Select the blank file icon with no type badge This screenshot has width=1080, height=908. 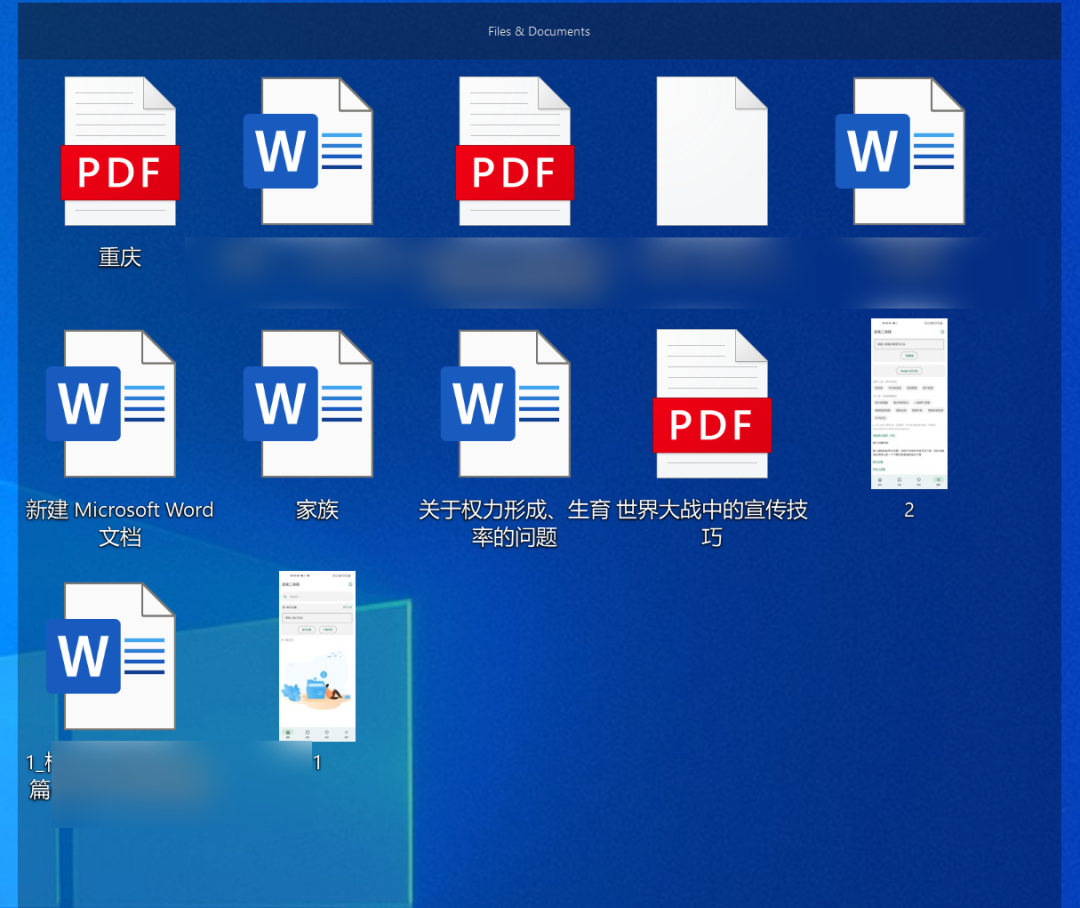[712, 151]
